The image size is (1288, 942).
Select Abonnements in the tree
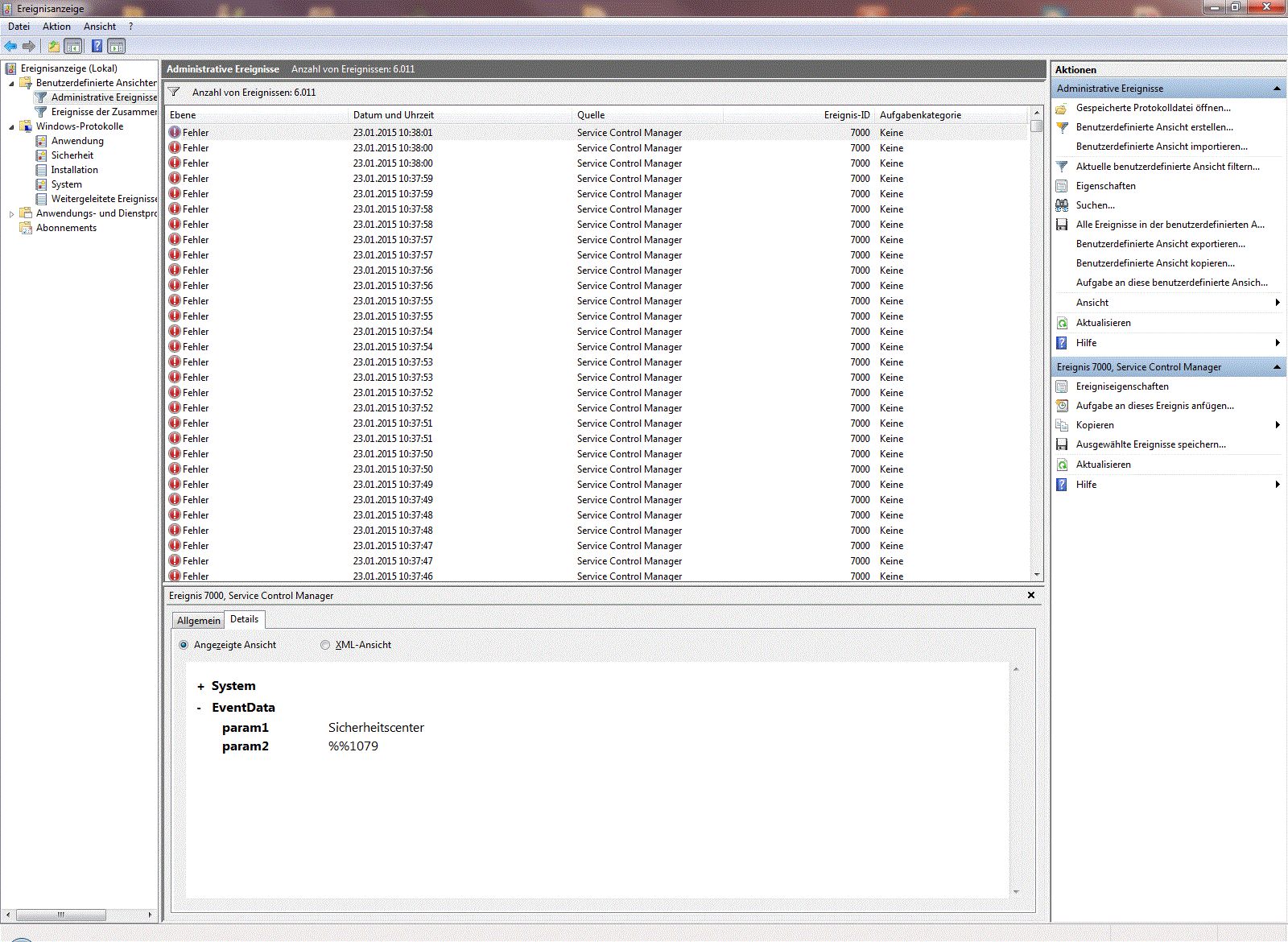(x=66, y=228)
